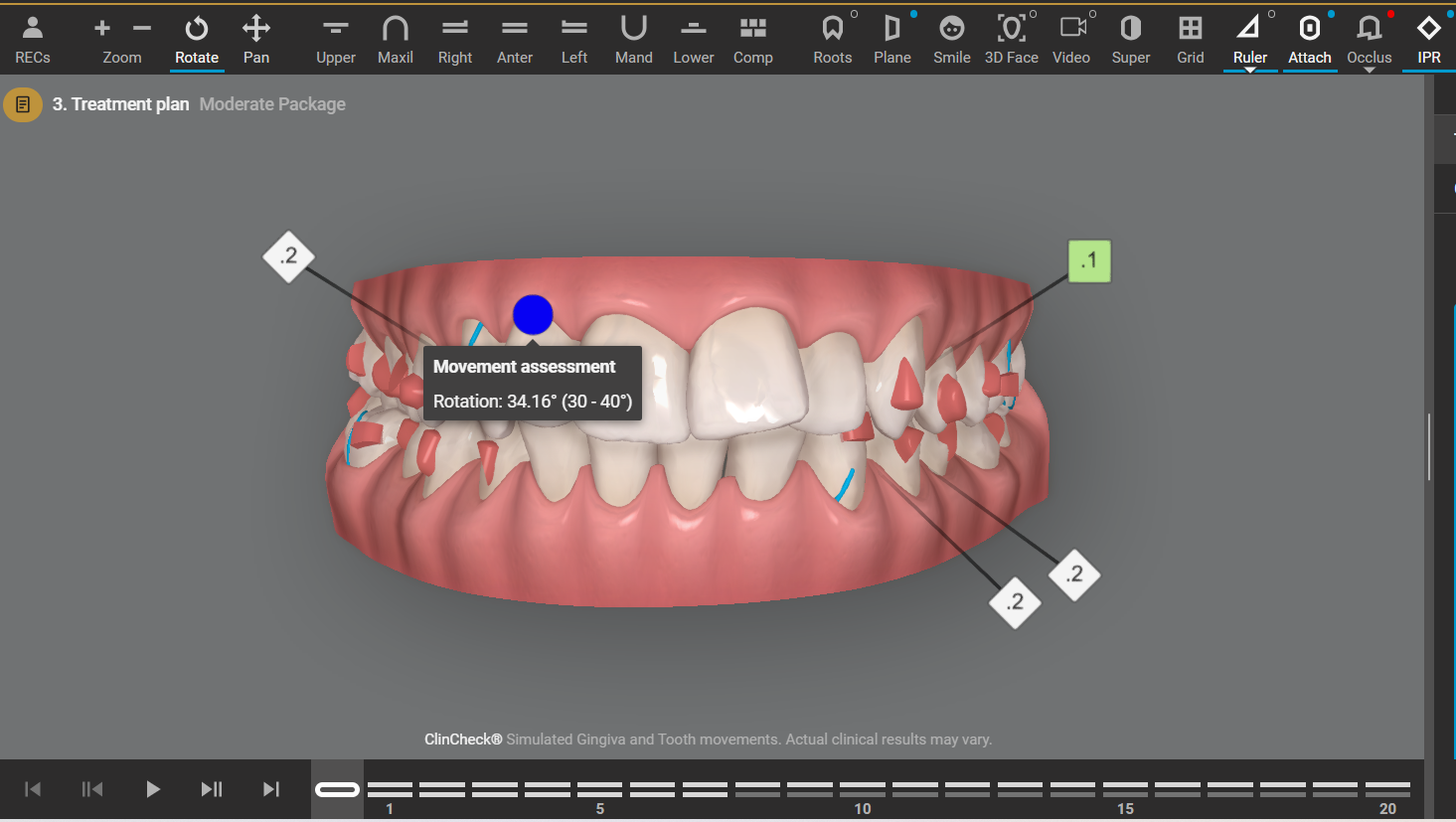This screenshot has height=822, width=1456.
Task: Select the Treatment plan title
Action: point(120,104)
